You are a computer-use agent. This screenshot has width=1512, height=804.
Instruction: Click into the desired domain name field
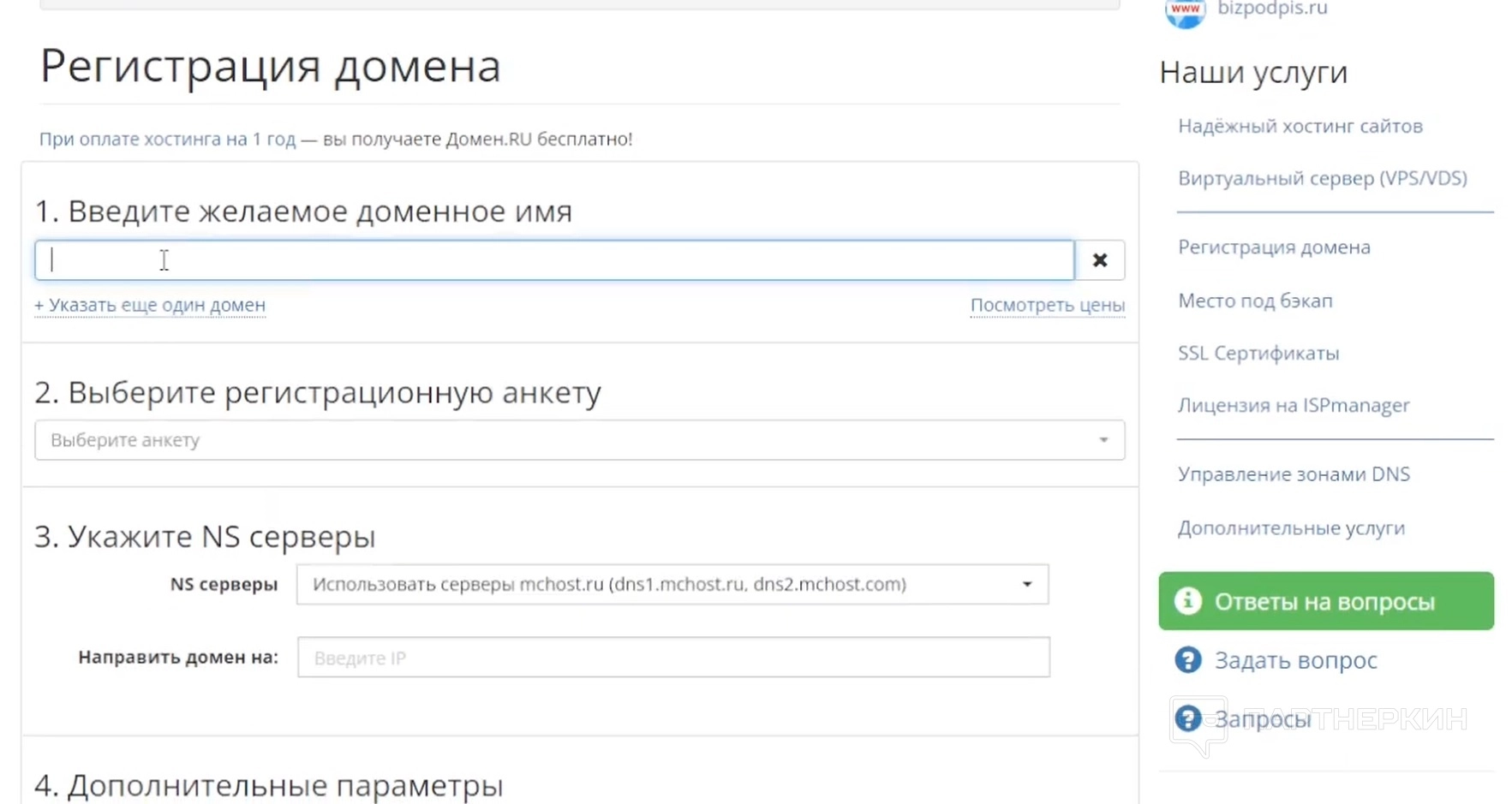[x=553, y=260]
